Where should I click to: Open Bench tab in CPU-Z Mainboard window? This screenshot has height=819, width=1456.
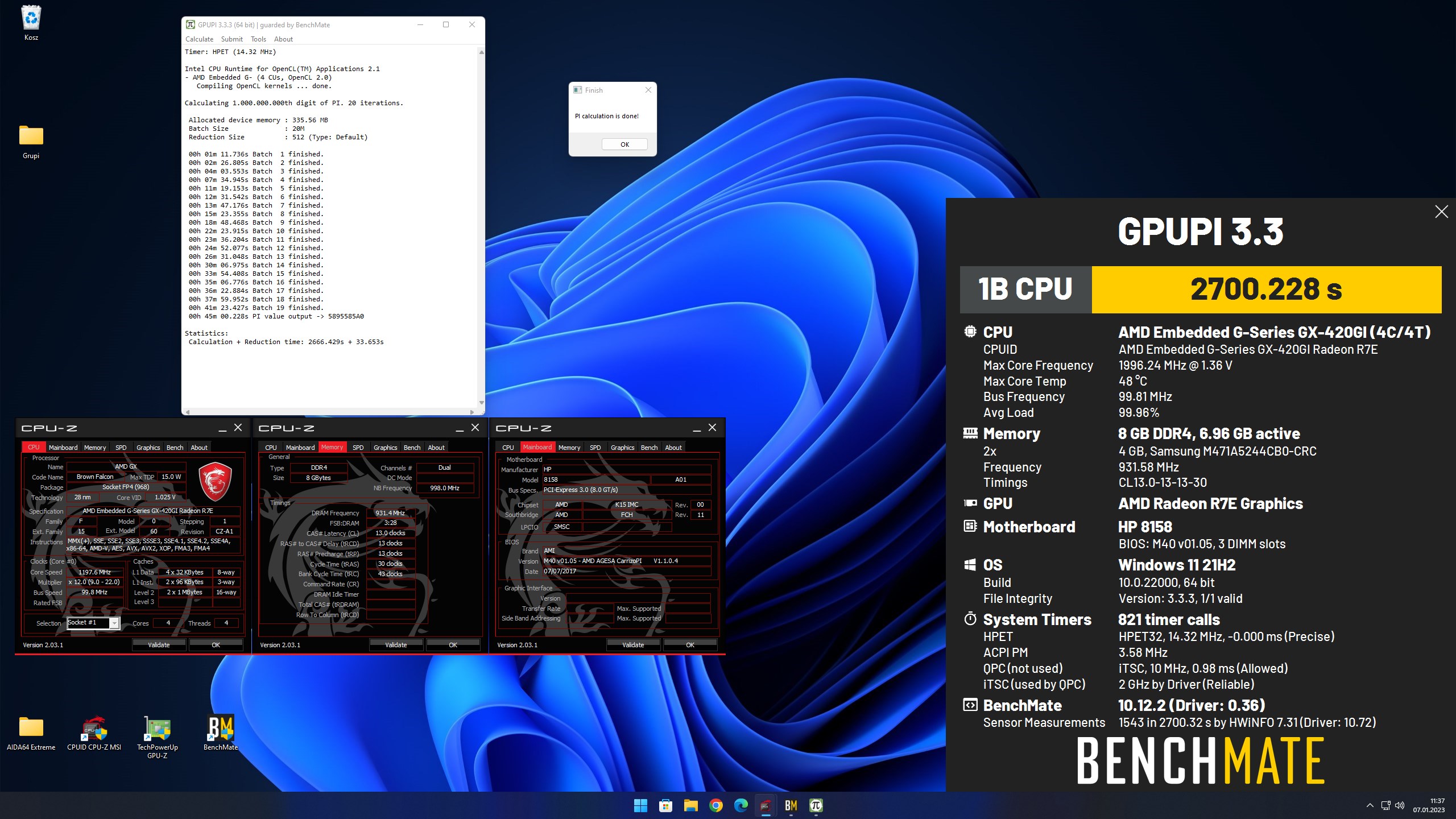(x=649, y=448)
